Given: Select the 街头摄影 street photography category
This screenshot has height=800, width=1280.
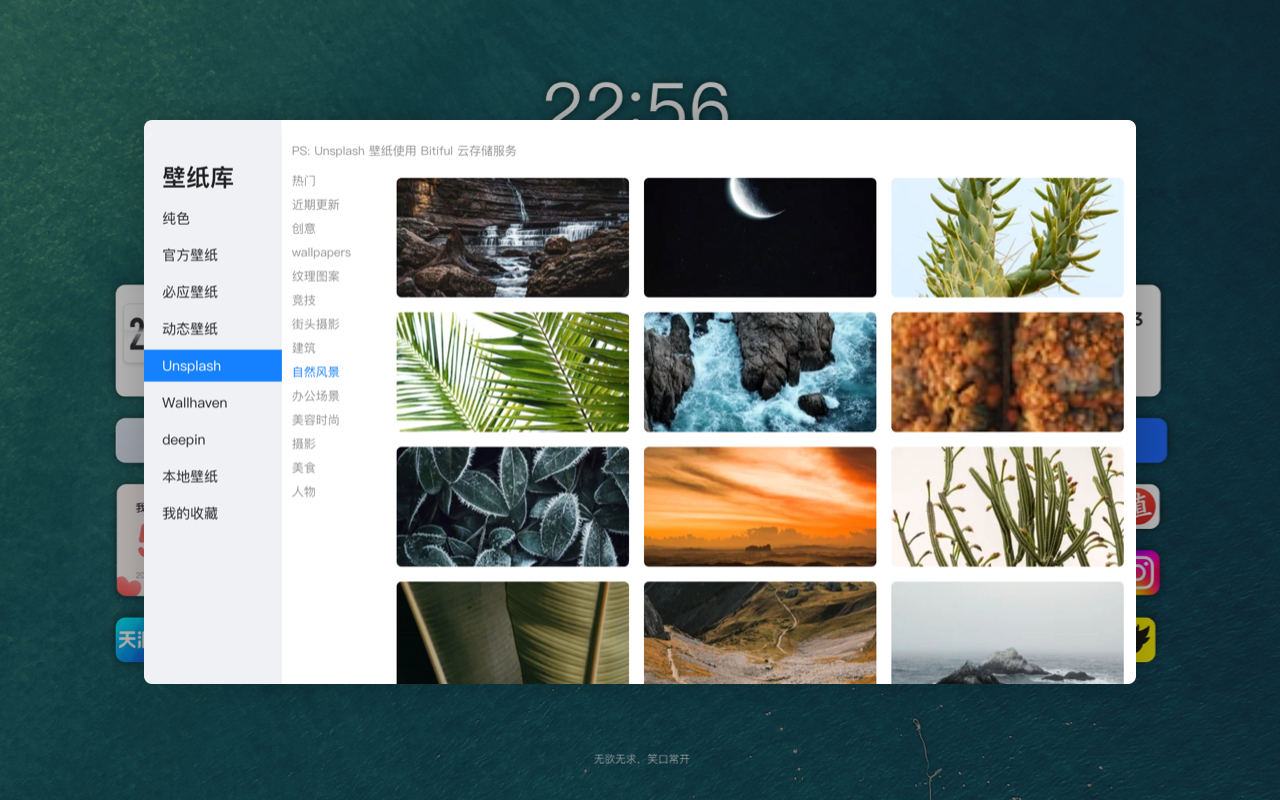Looking at the screenshot, I should pyautogui.click(x=316, y=324).
